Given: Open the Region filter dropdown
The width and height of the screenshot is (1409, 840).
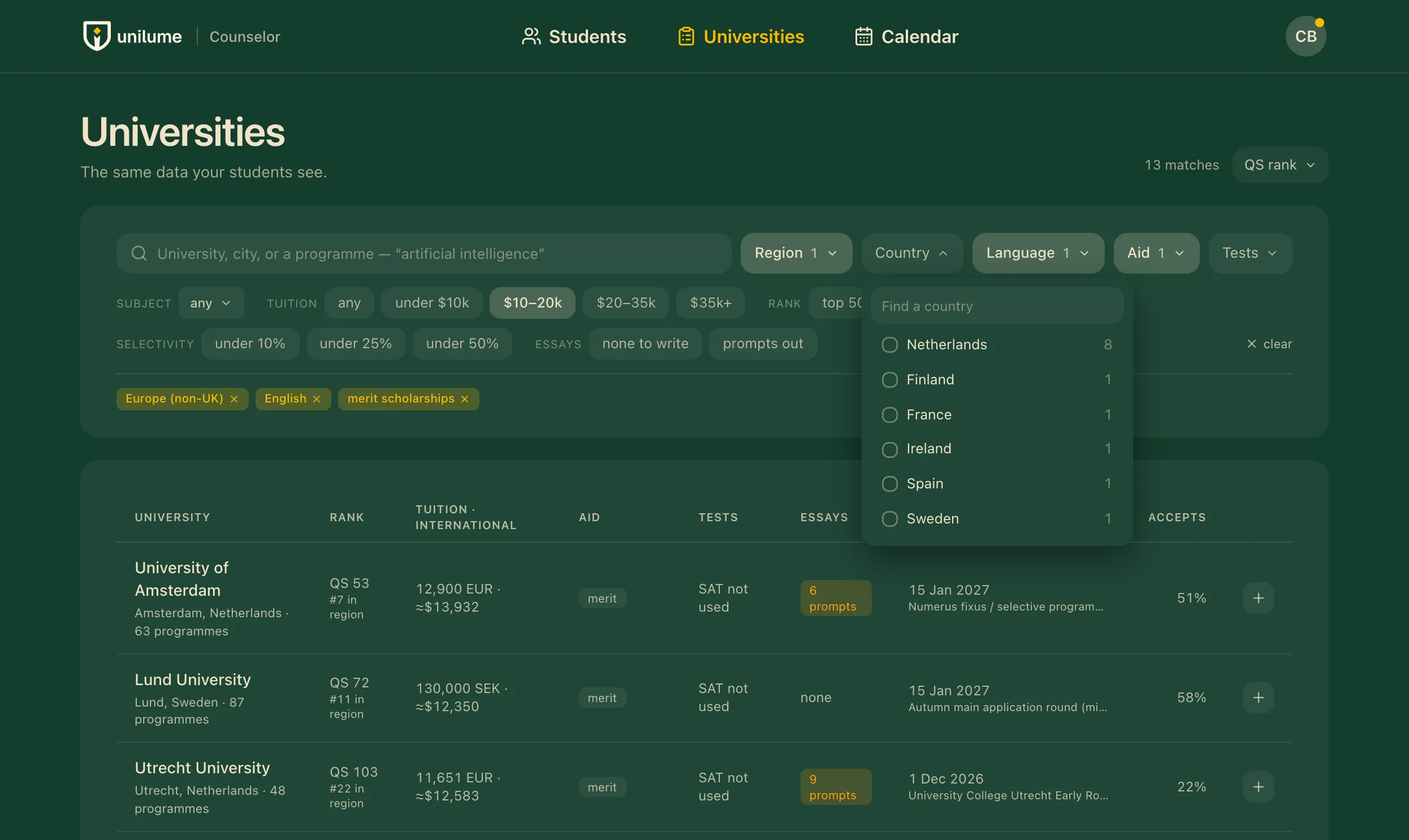Looking at the screenshot, I should [x=796, y=253].
